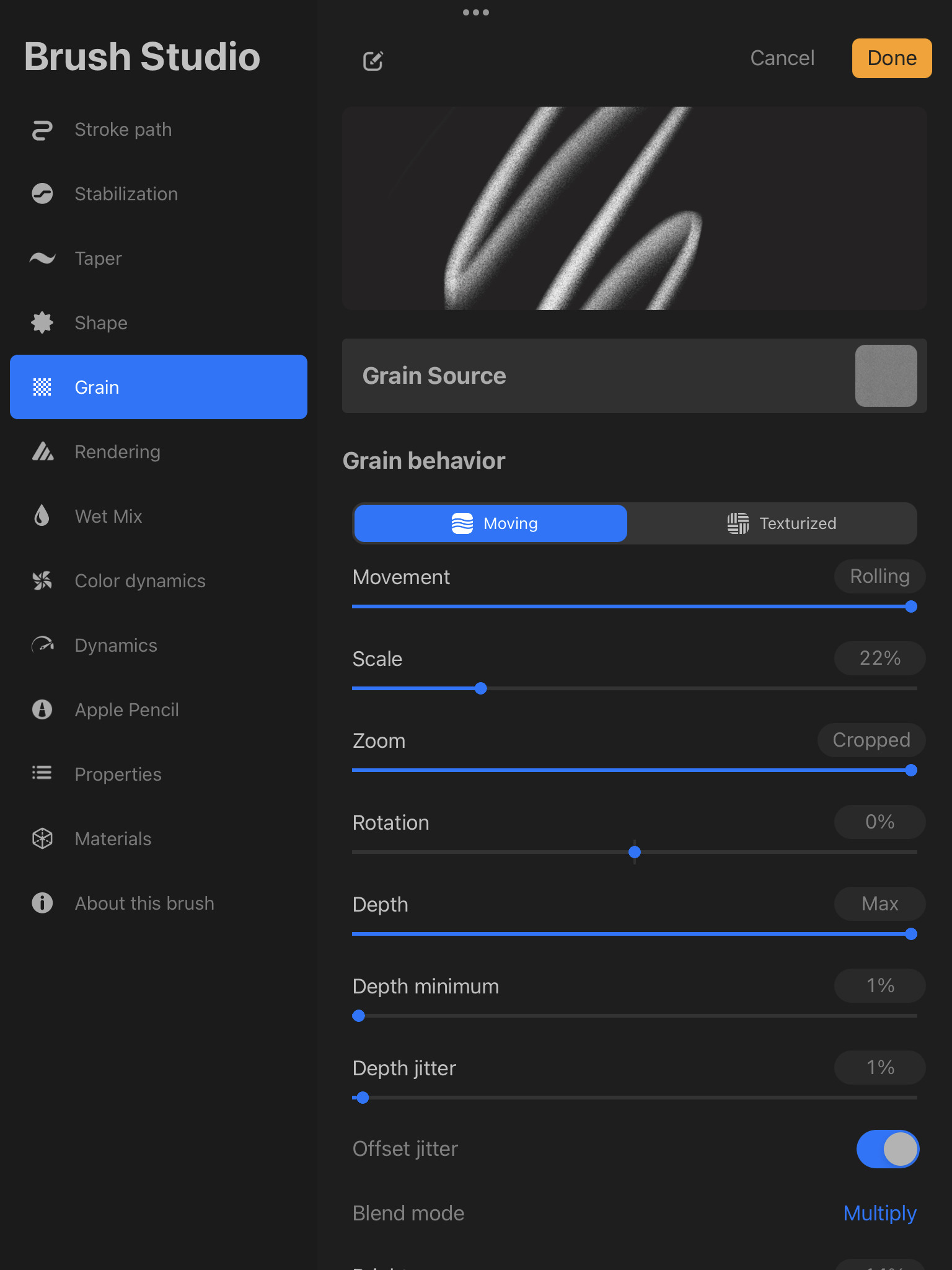Viewport: 952px width, 1270px height.
Task: Click the Rotation slider handle
Action: click(x=635, y=852)
